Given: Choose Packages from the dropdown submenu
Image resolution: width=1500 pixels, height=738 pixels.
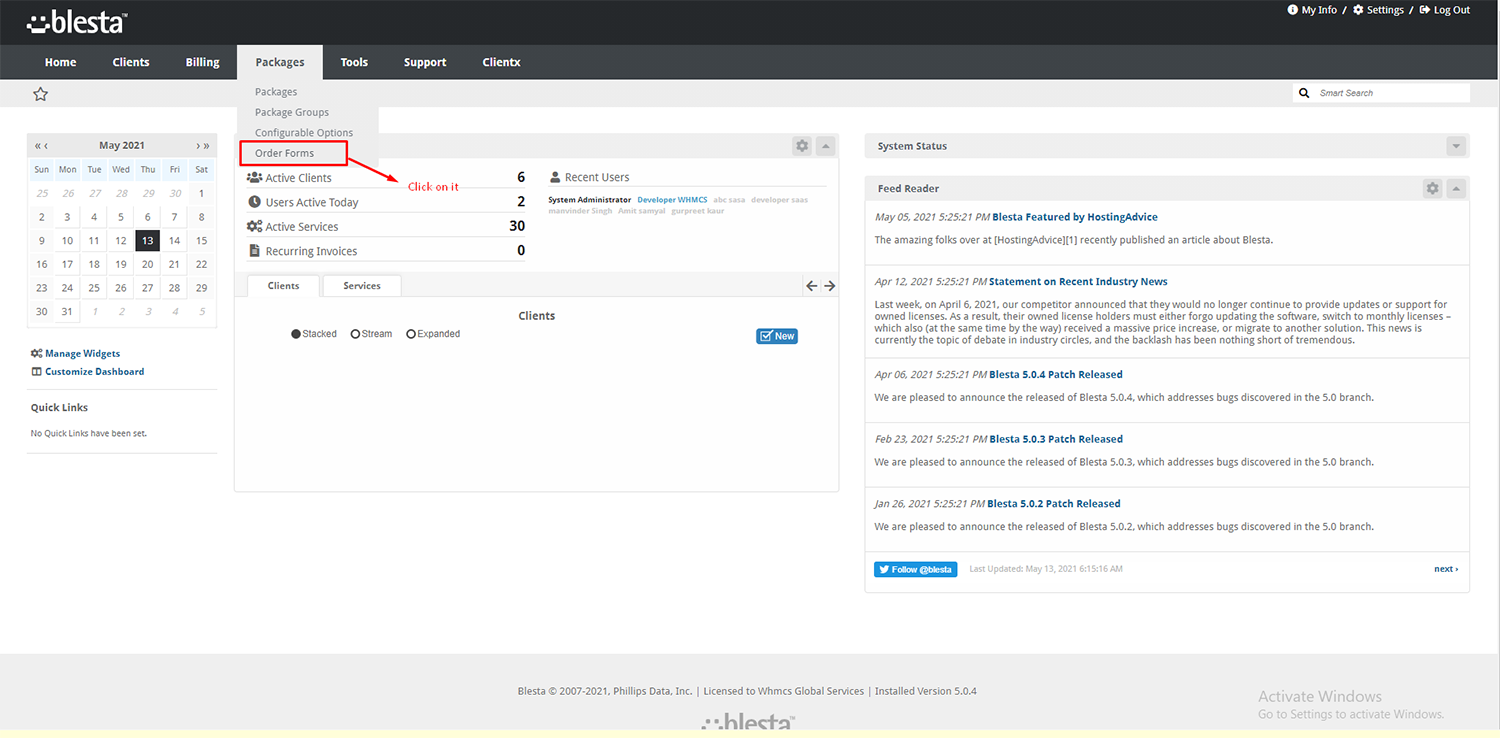Looking at the screenshot, I should click(x=276, y=92).
